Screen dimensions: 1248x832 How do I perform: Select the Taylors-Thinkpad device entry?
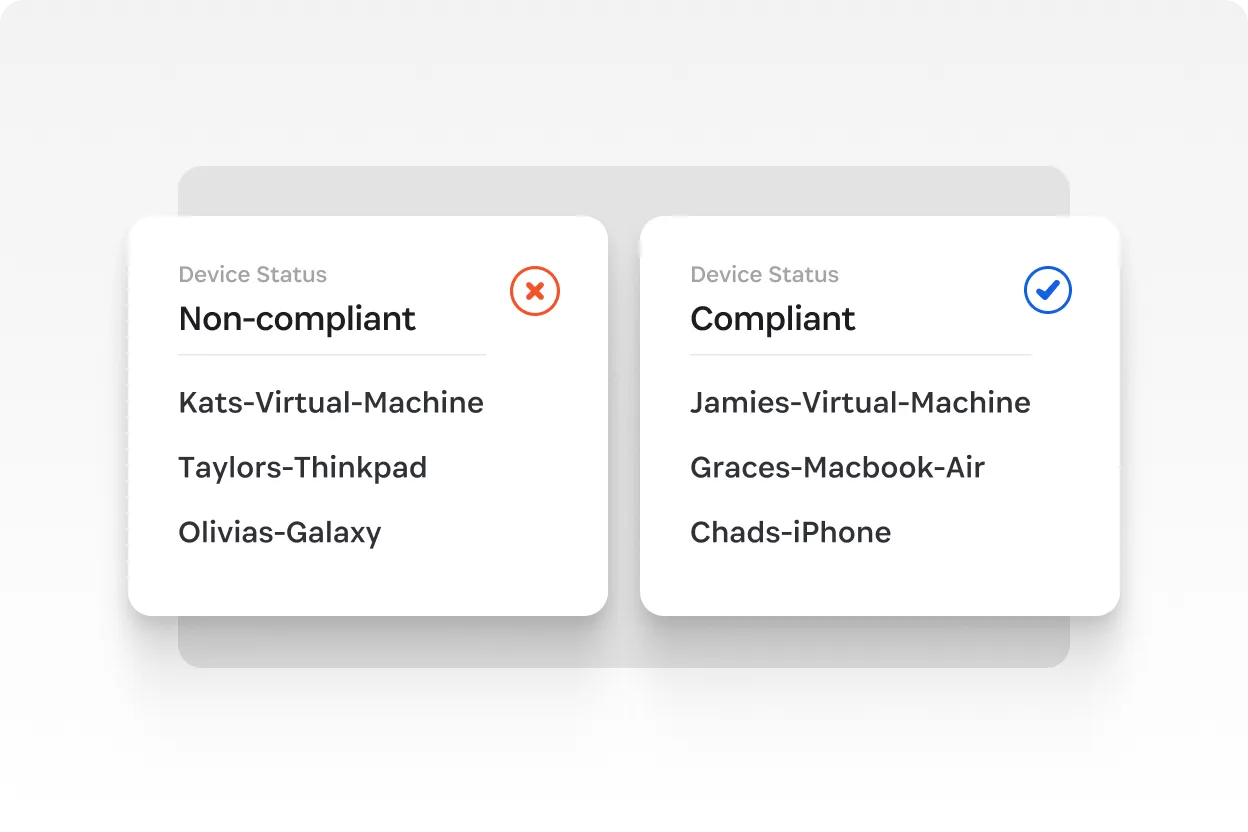(x=302, y=467)
